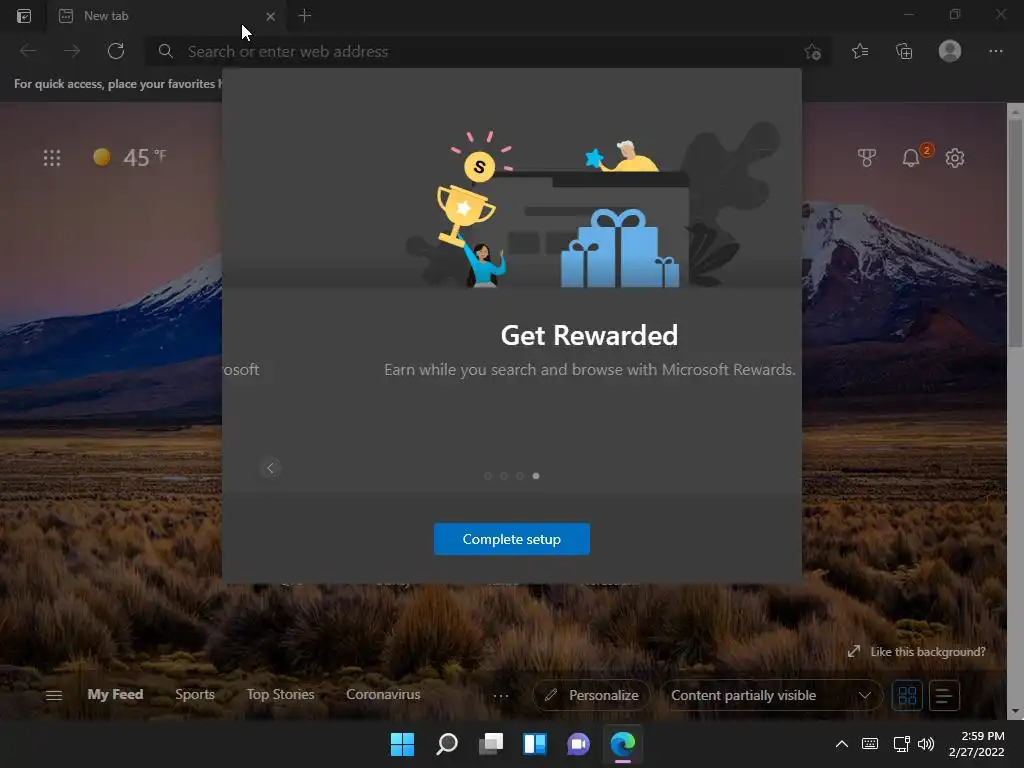The image size is (1024, 768).
Task: Select the second carousel dot
Action: pyautogui.click(x=504, y=475)
